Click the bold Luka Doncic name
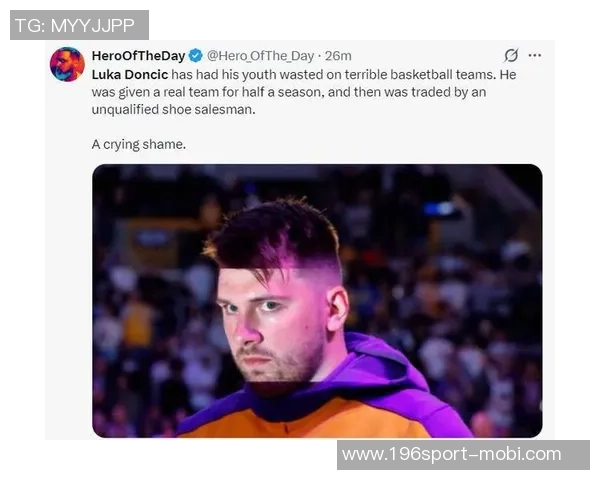 (130, 74)
